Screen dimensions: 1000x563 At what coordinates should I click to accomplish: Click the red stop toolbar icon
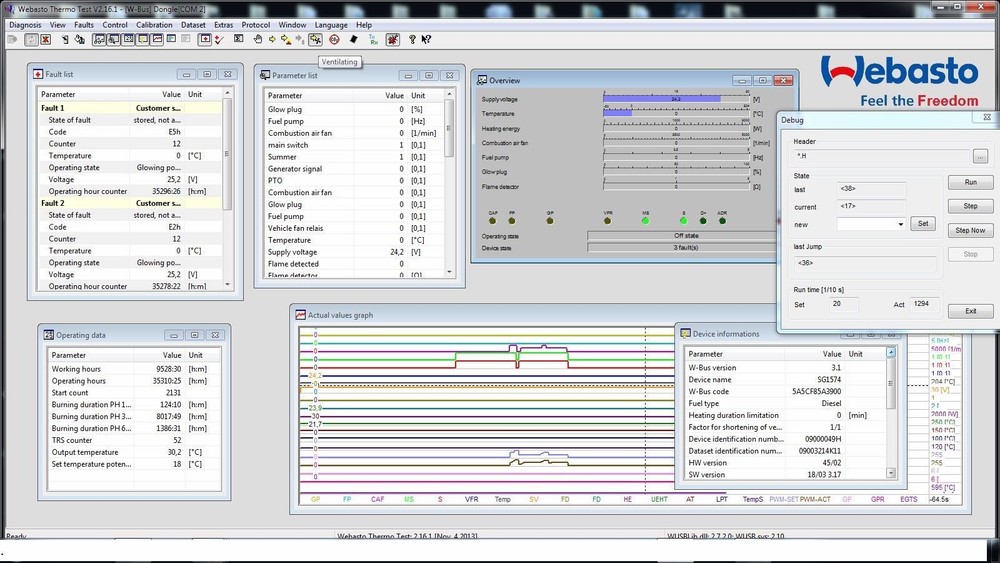pyautogui.click(x=334, y=40)
